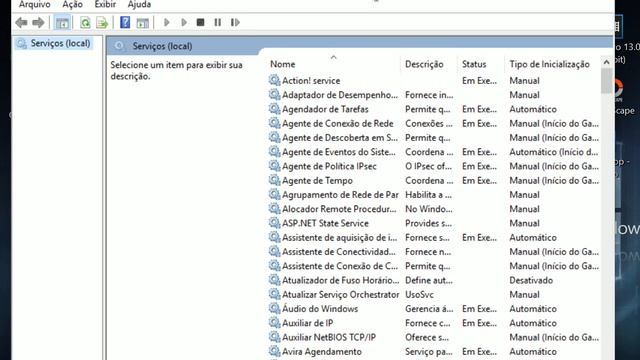Click the Forward arrow toolbar icon
Image resolution: width=640 pixels, height=360 pixels.
coord(38,22)
